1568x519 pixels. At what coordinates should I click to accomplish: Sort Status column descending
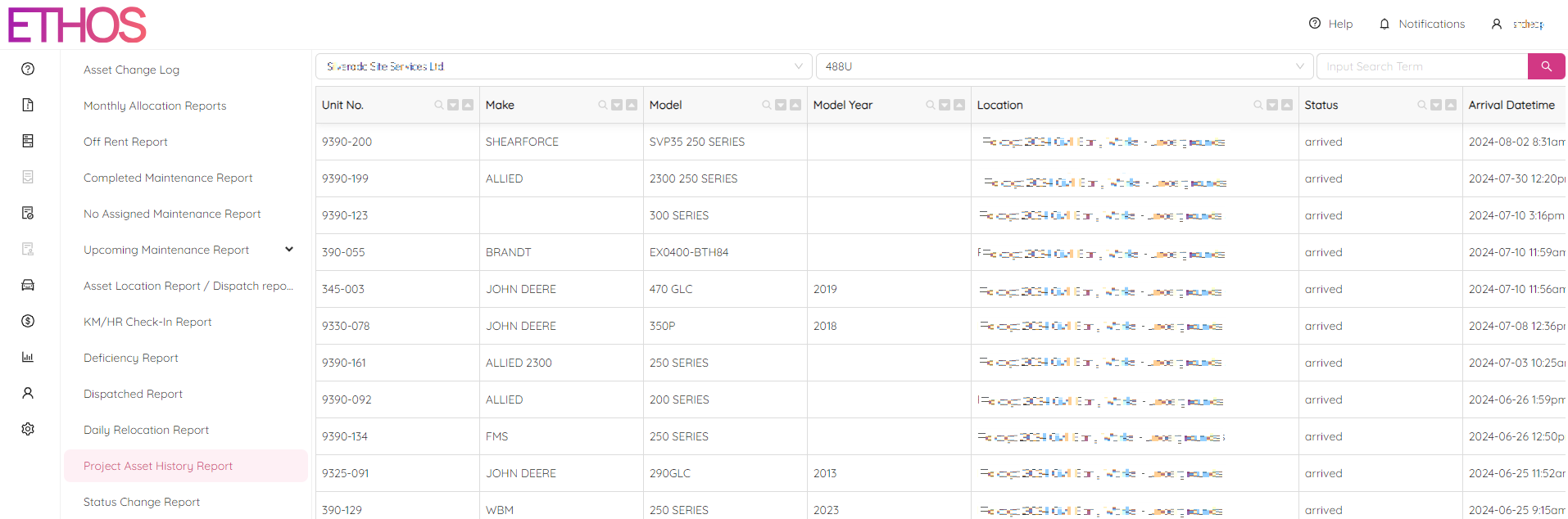click(1436, 105)
